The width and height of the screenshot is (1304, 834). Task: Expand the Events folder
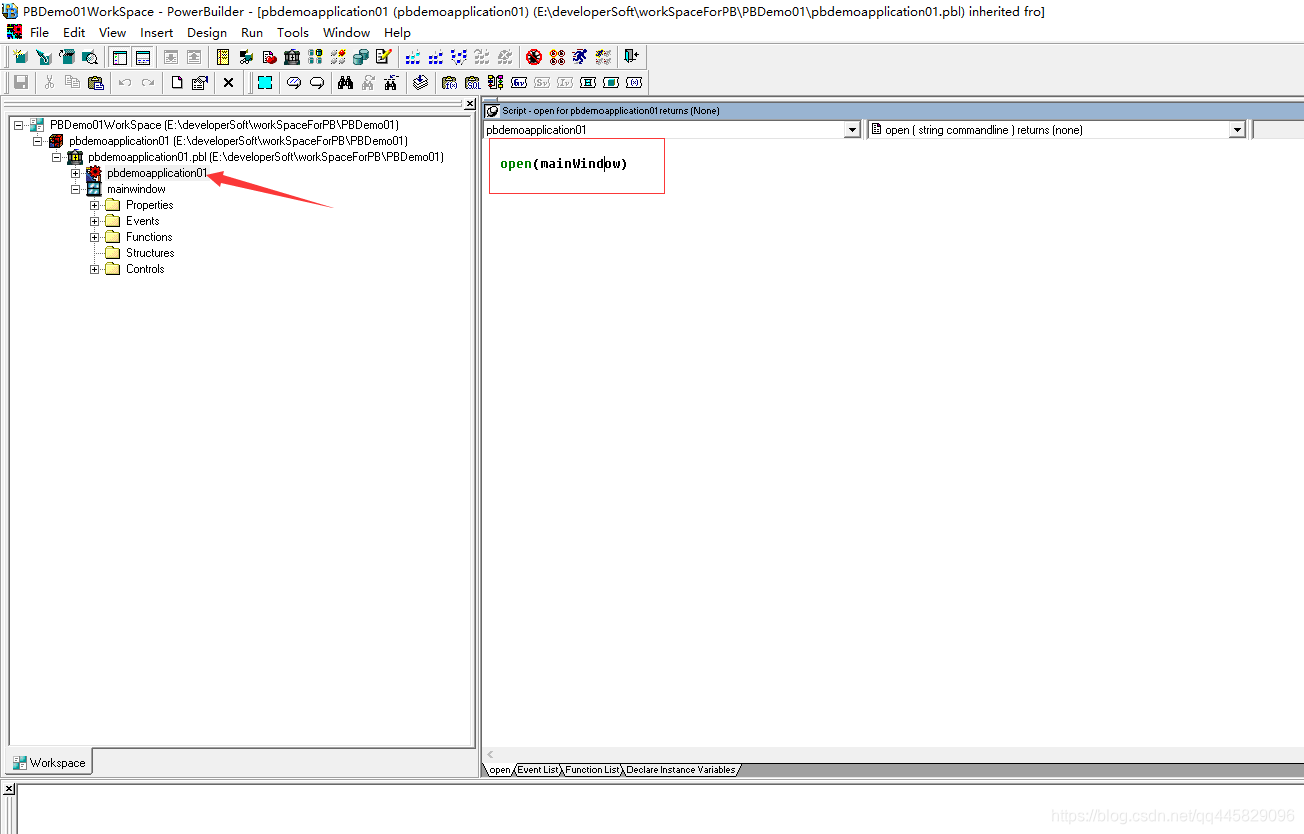point(95,221)
